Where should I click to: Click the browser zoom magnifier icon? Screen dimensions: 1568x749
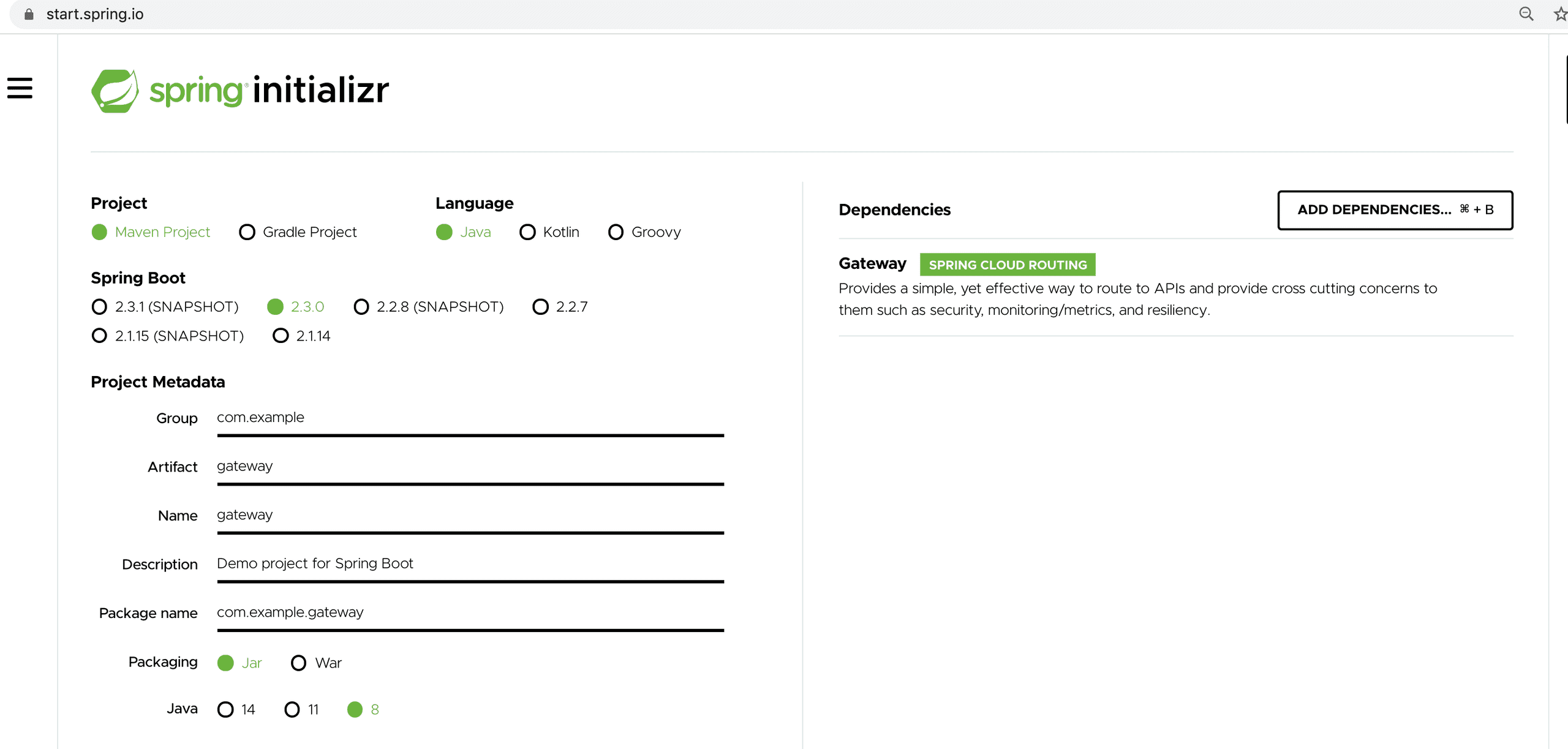(1526, 13)
